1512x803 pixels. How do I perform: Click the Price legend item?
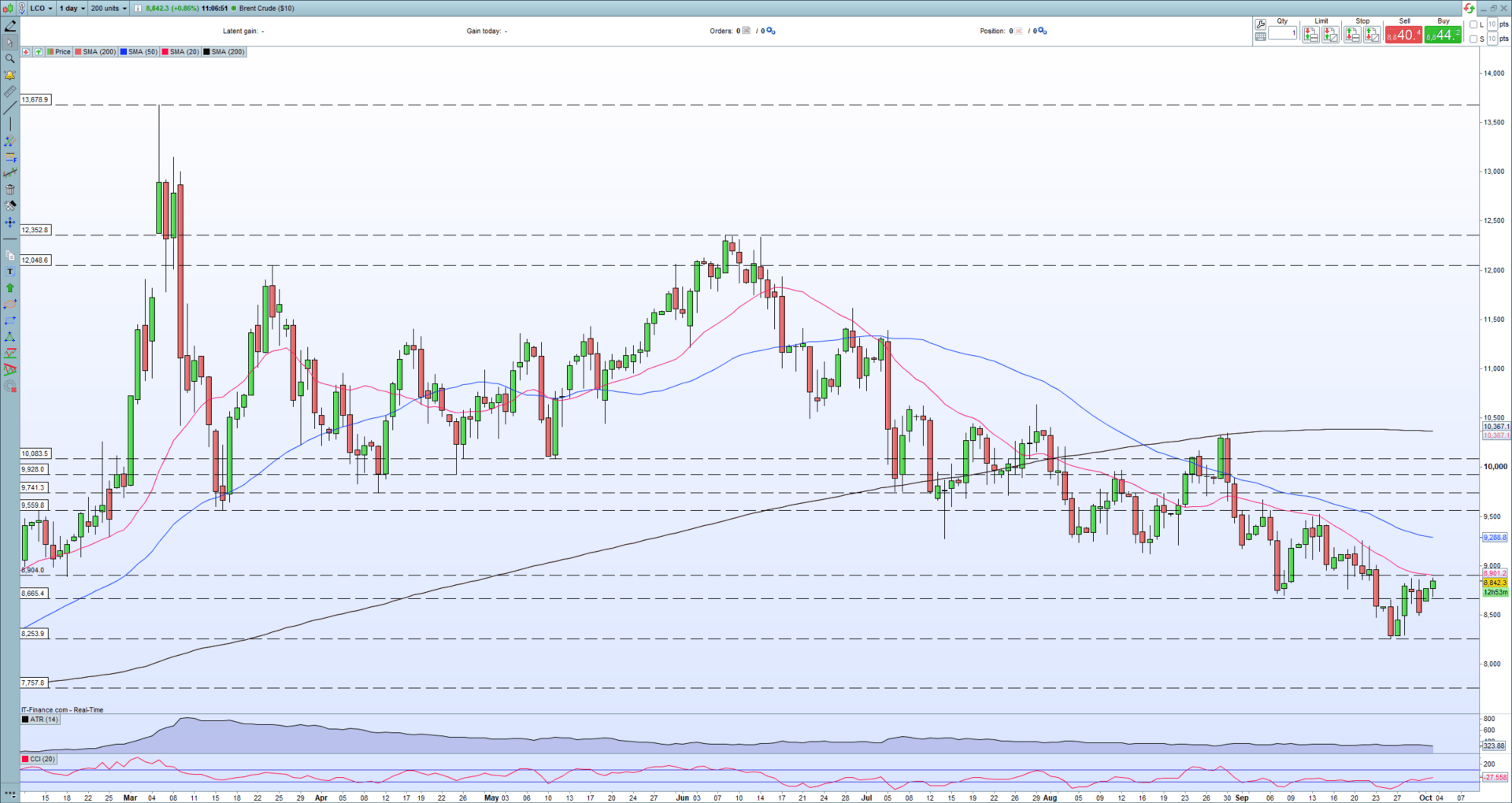pos(59,52)
